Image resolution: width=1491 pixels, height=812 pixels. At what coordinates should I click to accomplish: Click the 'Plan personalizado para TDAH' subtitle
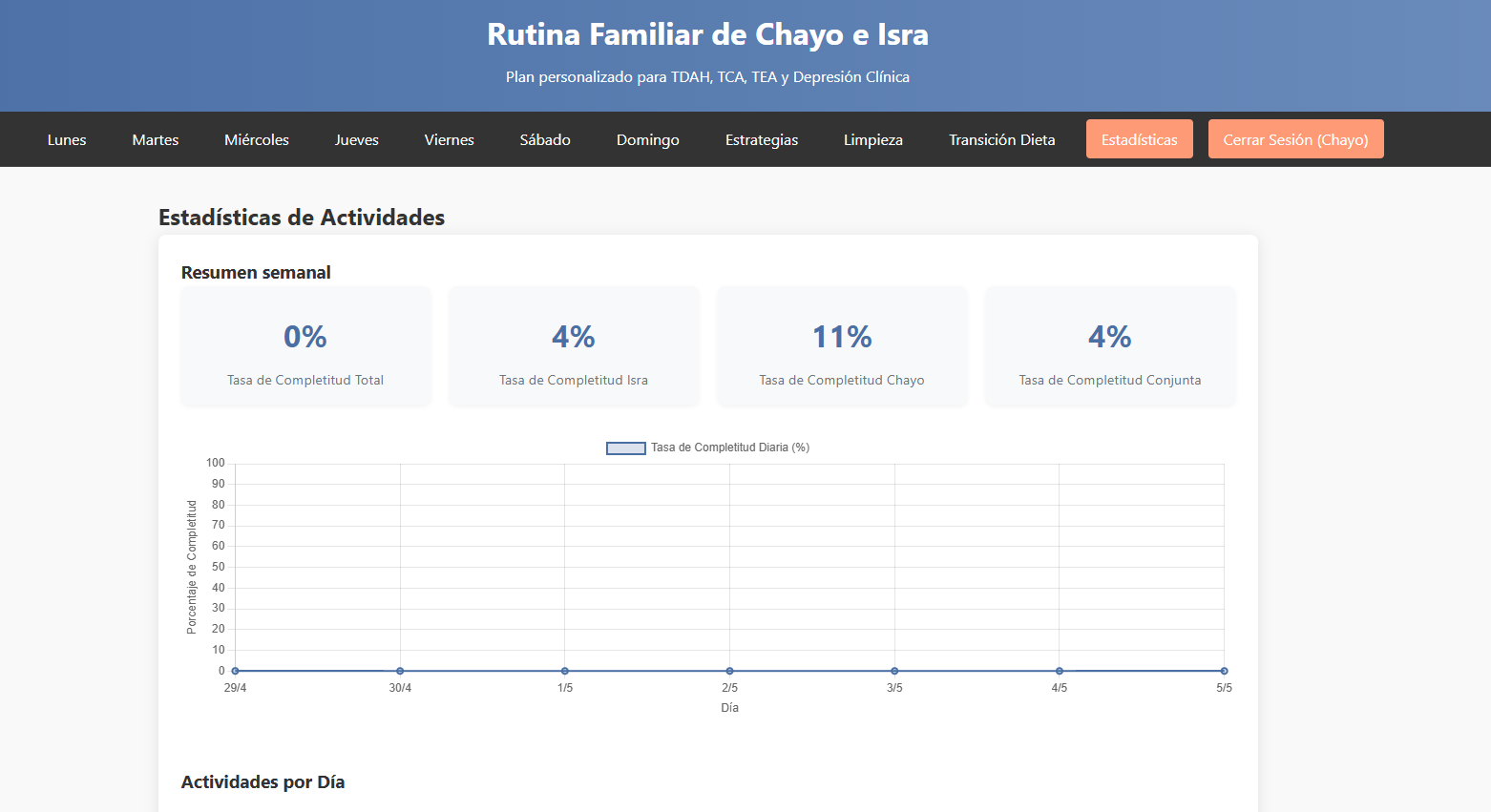pyautogui.click(x=707, y=77)
